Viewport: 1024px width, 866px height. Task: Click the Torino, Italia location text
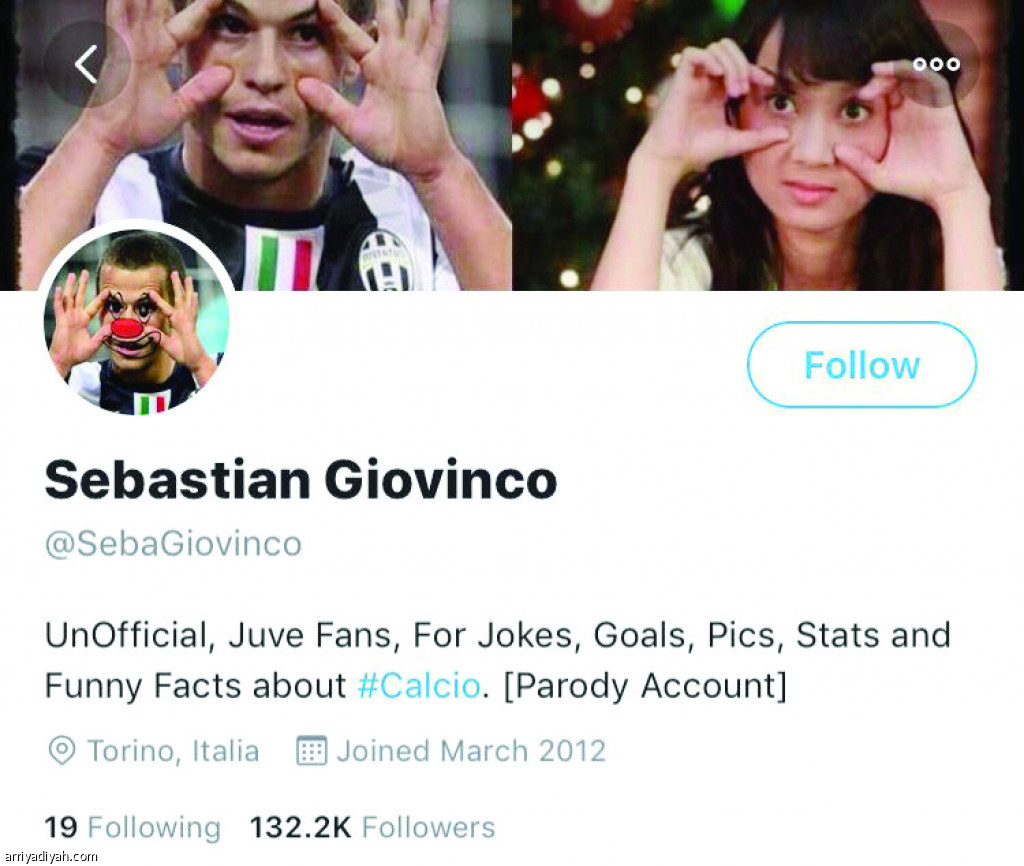coord(173,751)
